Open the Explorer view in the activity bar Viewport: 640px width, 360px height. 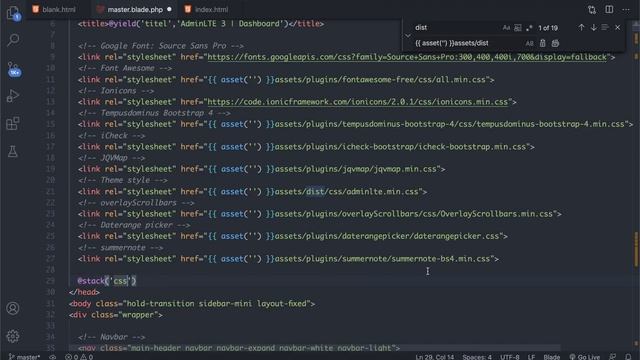tap(13, 13)
